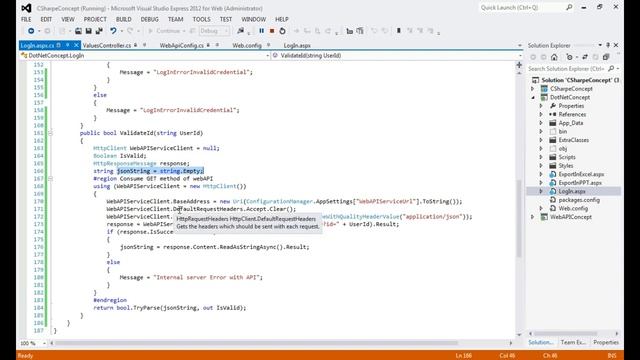Toggle the pin on Web.config tab

269,45
